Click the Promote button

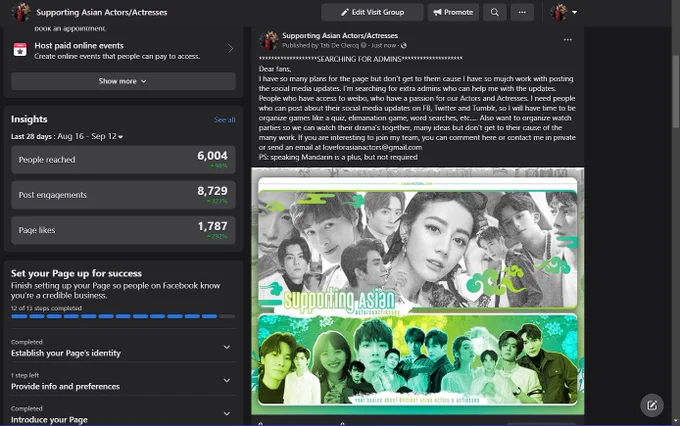[x=453, y=12]
